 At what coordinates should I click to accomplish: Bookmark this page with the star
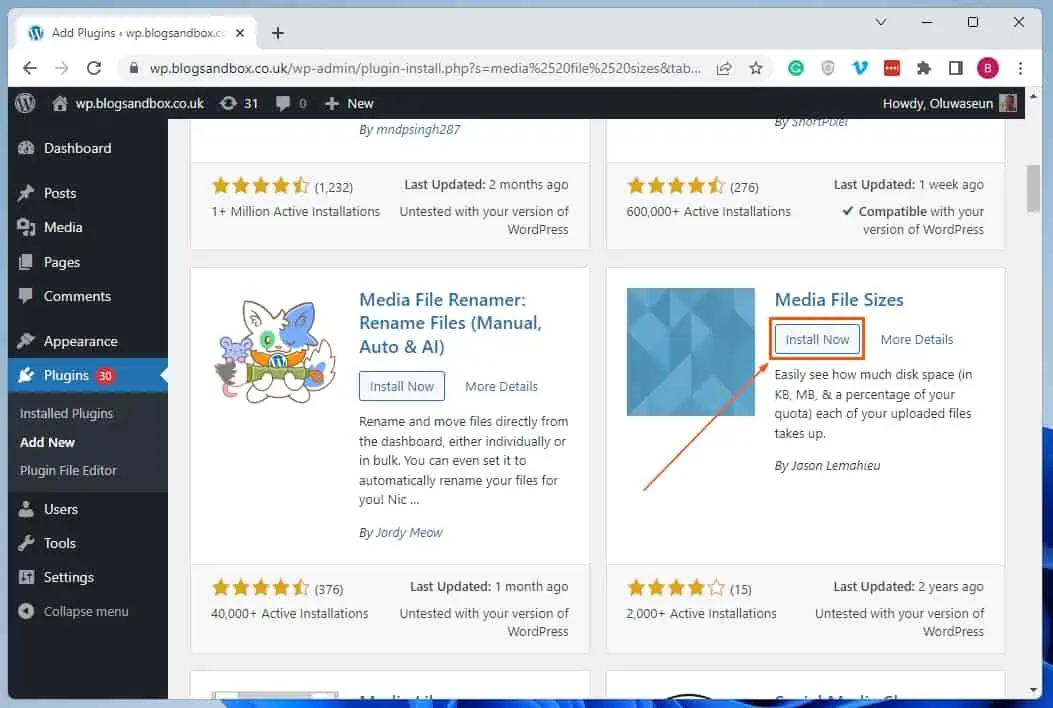(756, 69)
